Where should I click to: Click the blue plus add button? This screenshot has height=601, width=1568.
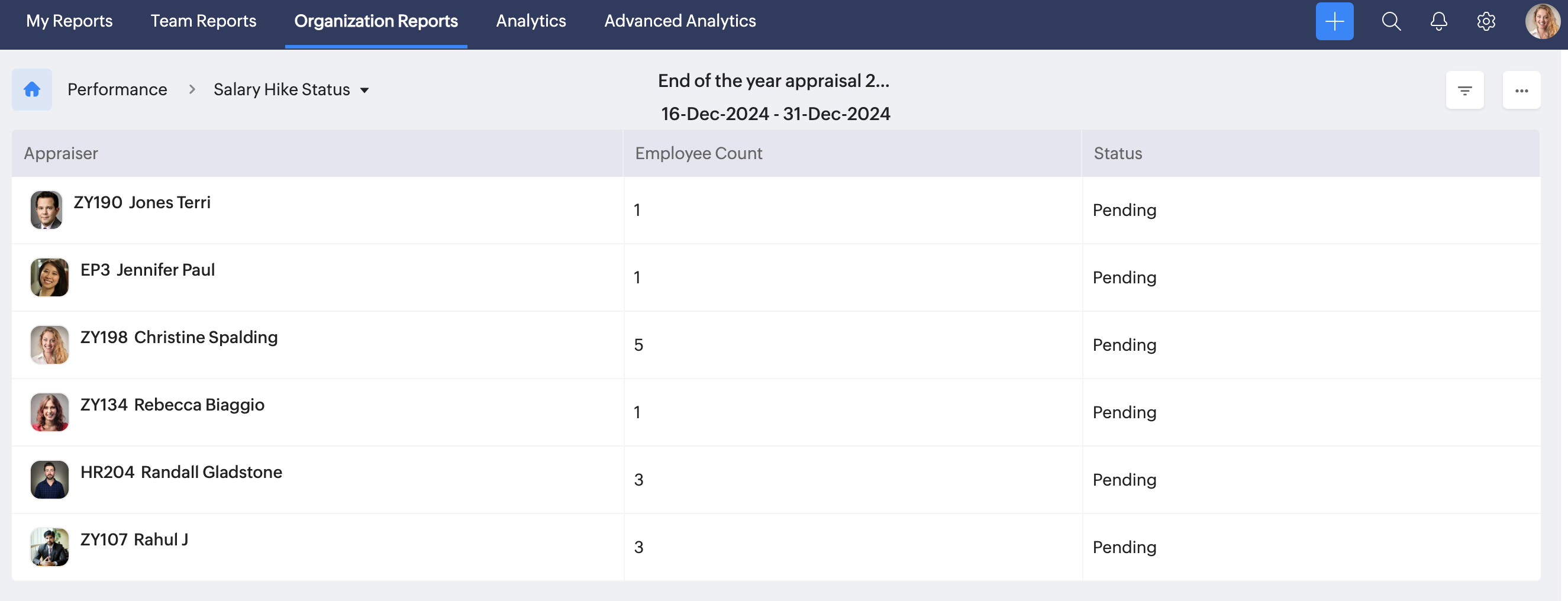pos(1334,21)
